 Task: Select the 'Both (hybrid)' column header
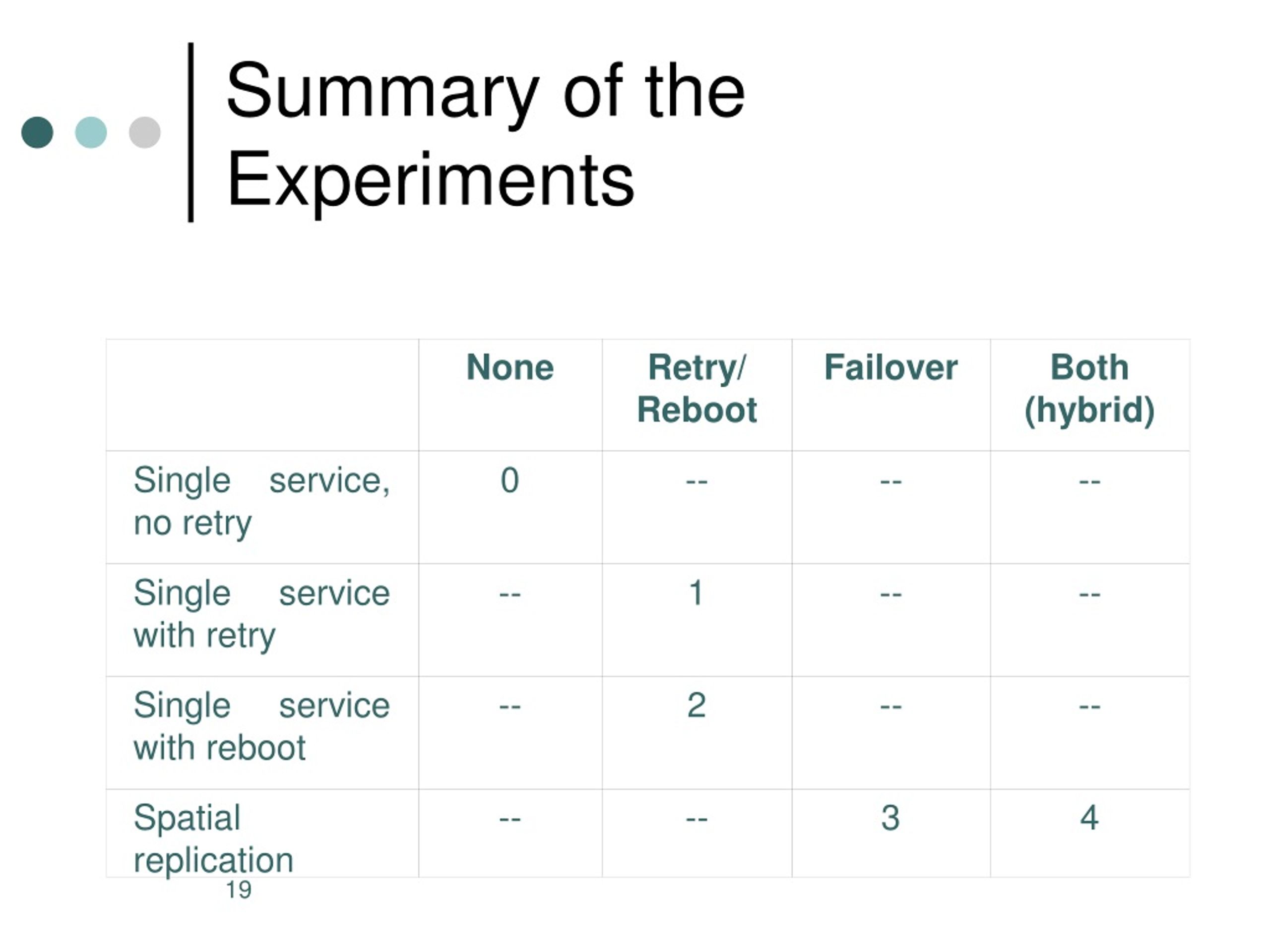(x=1089, y=389)
